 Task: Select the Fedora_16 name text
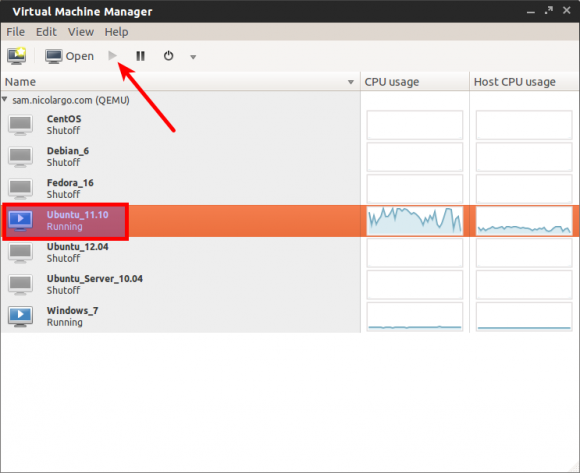tap(70, 183)
